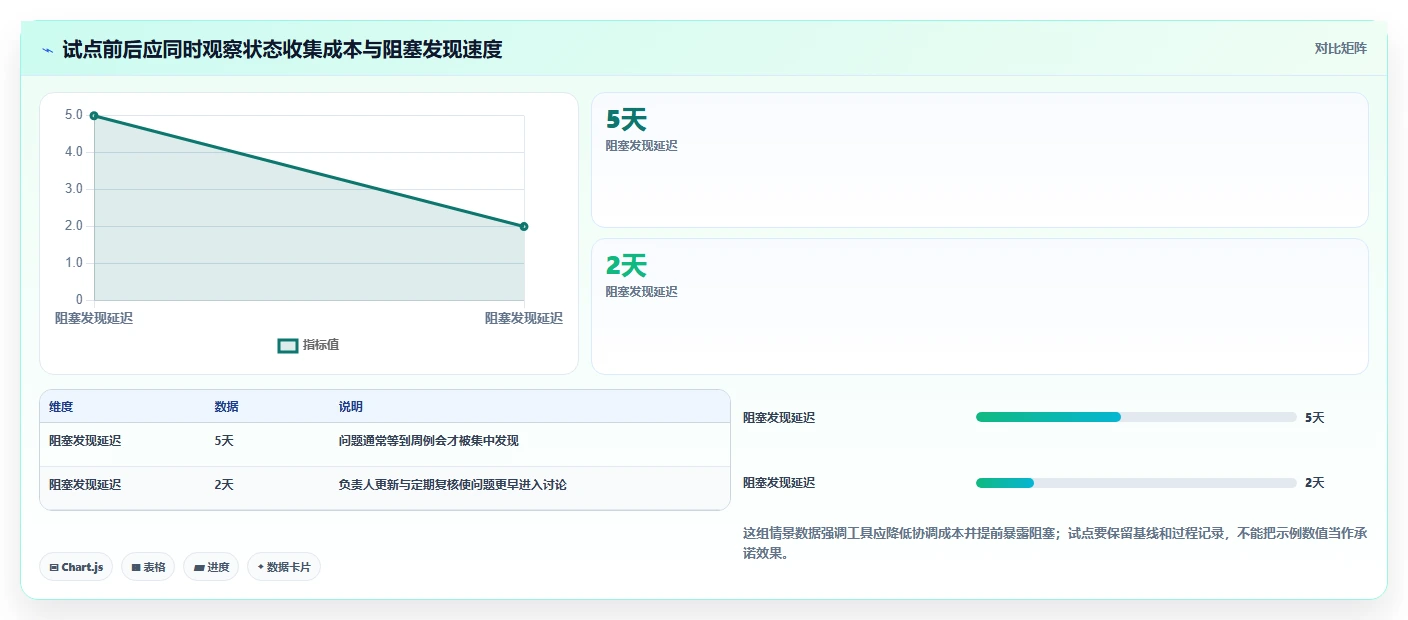The image size is (1408, 620).
Task: Click the chart data point at value 2.0
Action: pyautogui.click(x=524, y=226)
